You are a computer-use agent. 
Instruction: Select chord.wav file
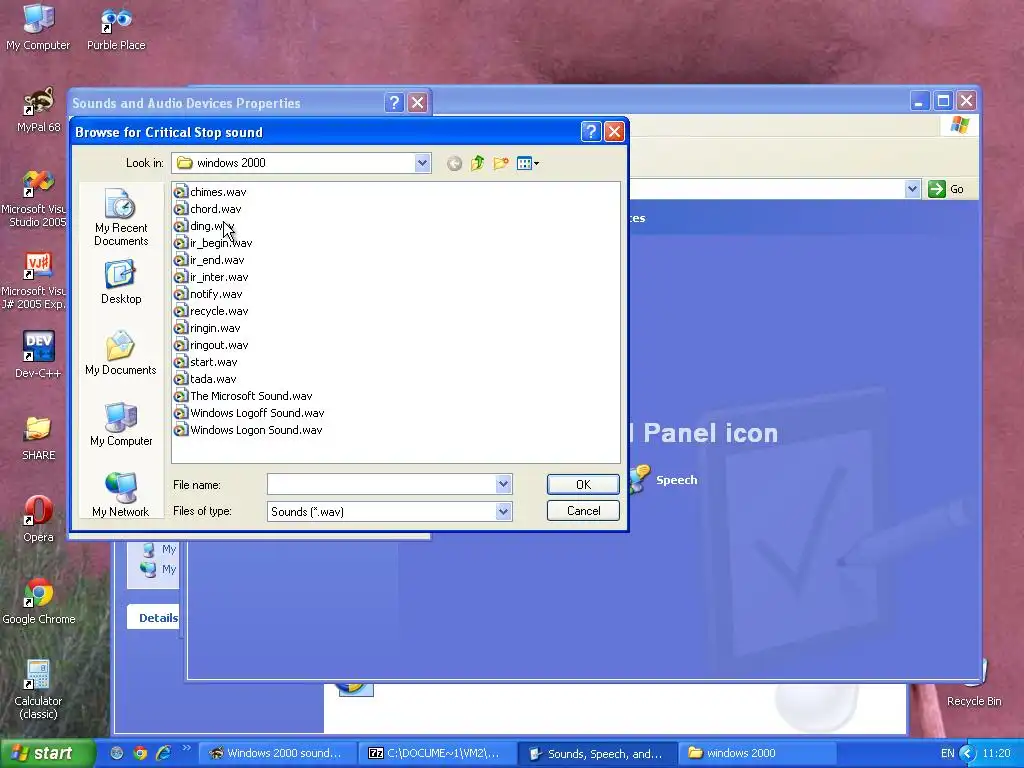(x=208, y=209)
